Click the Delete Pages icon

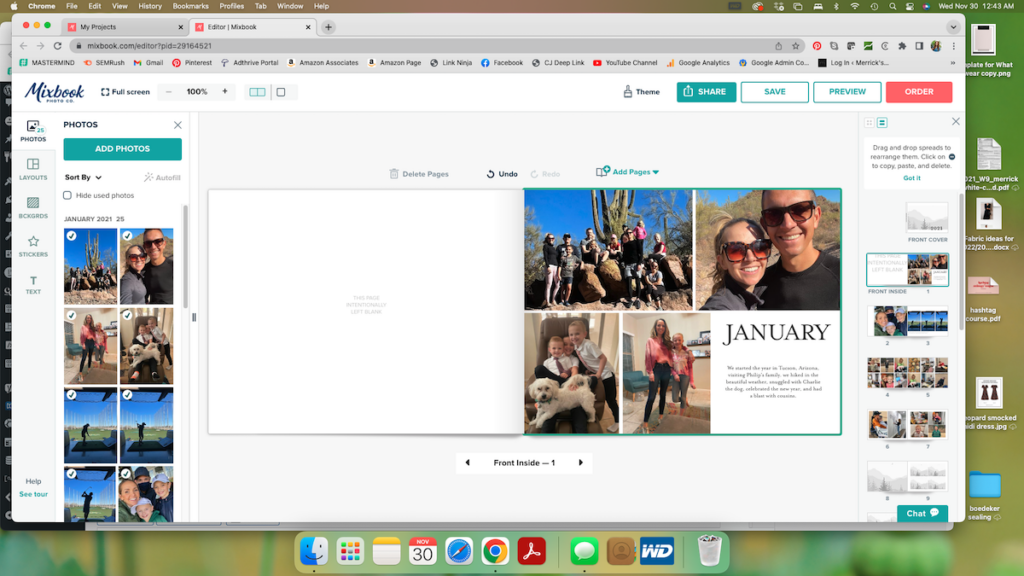point(395,173)
